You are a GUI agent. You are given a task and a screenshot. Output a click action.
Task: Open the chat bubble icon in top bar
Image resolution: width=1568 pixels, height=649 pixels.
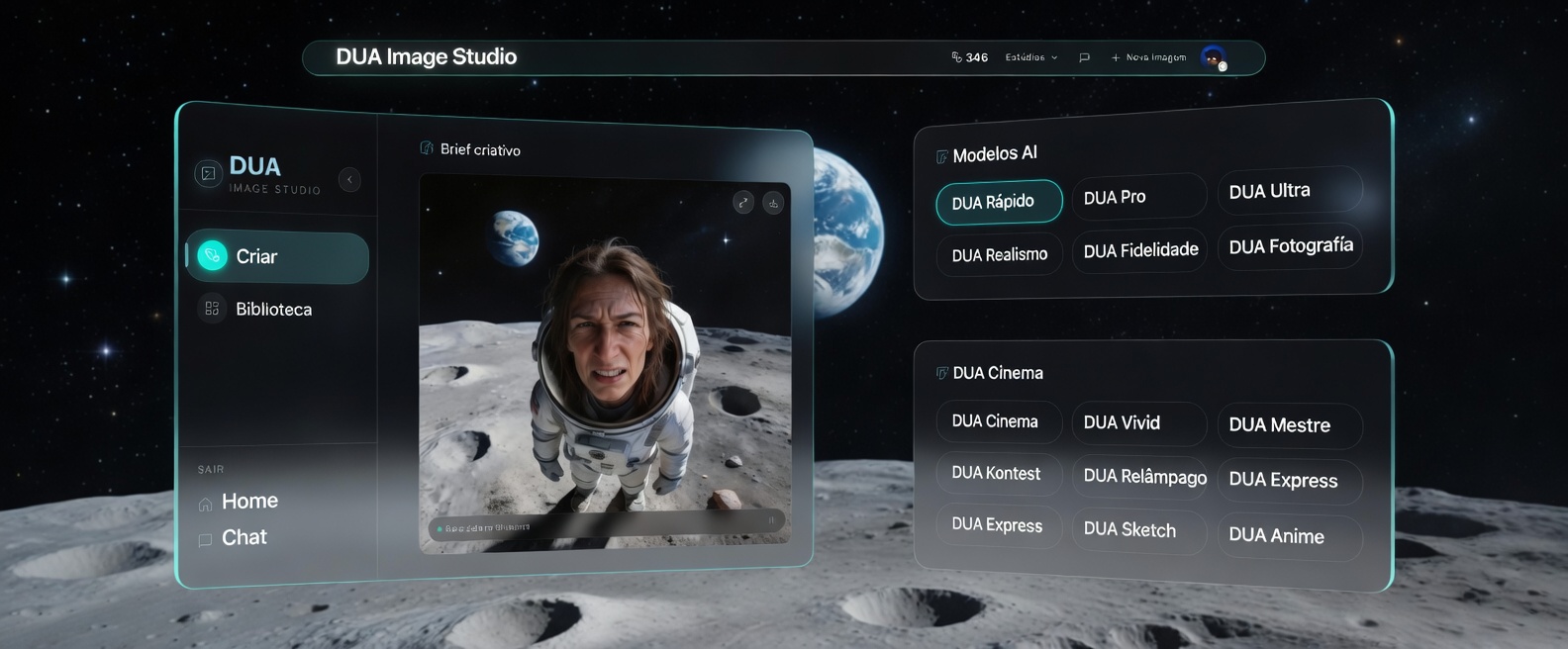coord(1084,57)
